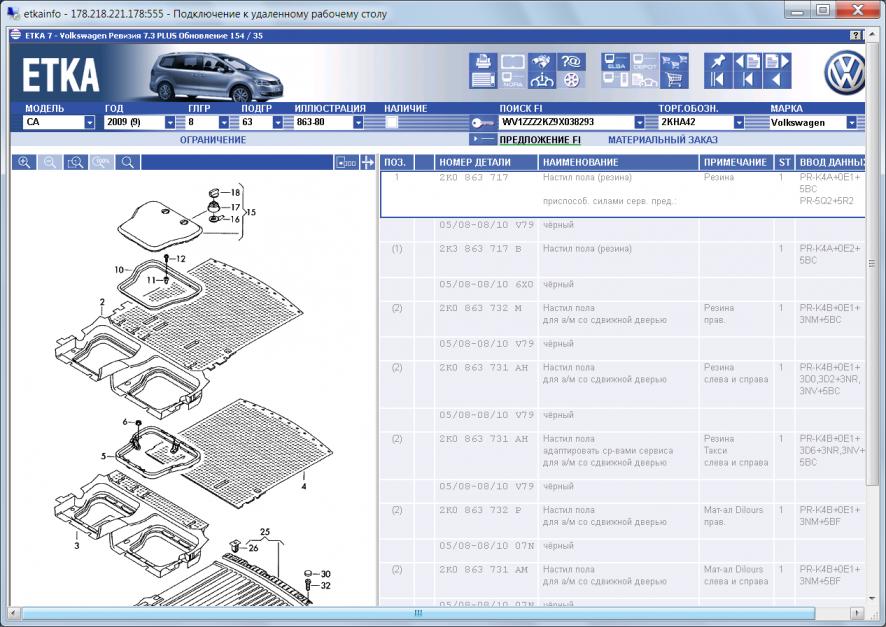Click the NORA icon
This screenshot has height=627, width=886.
coord(513,80)
